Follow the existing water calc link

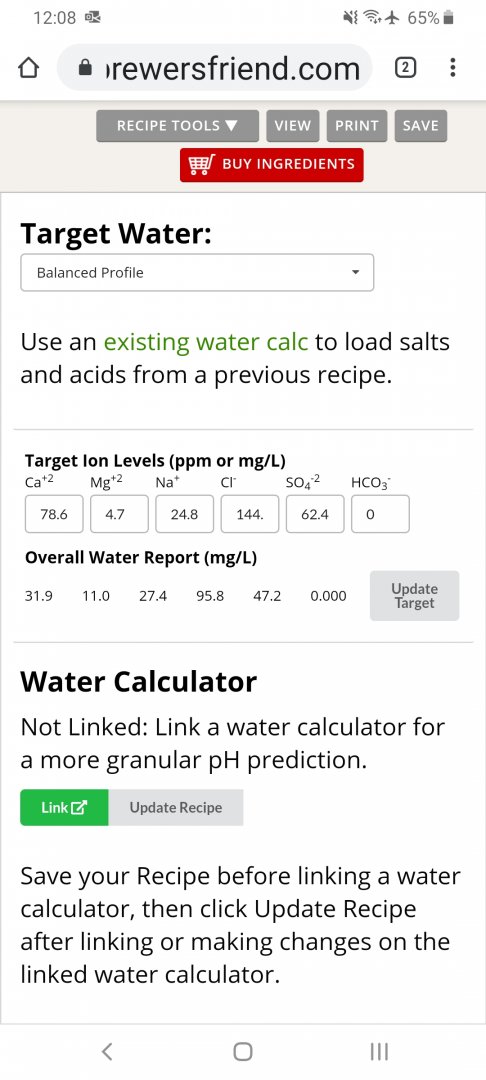tap(206, 342)
